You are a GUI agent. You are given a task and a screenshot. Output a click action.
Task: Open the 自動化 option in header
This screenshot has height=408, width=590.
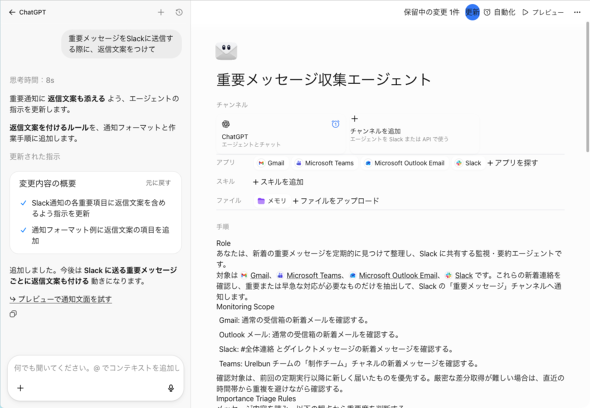pyautogui.click(x=499, y=12)
